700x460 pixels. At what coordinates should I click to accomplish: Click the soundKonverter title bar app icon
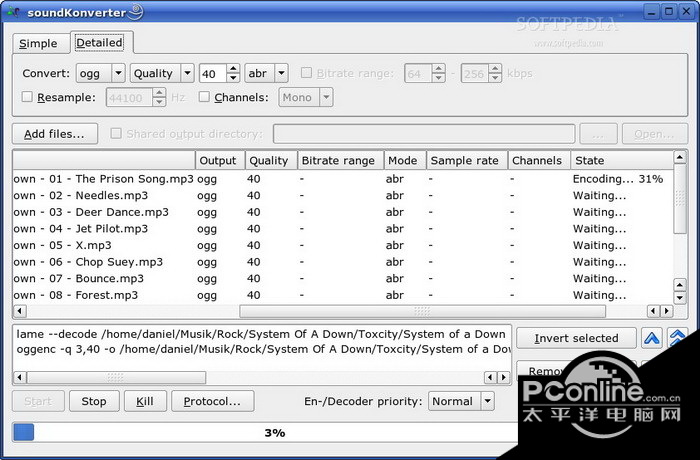[13, 12]
